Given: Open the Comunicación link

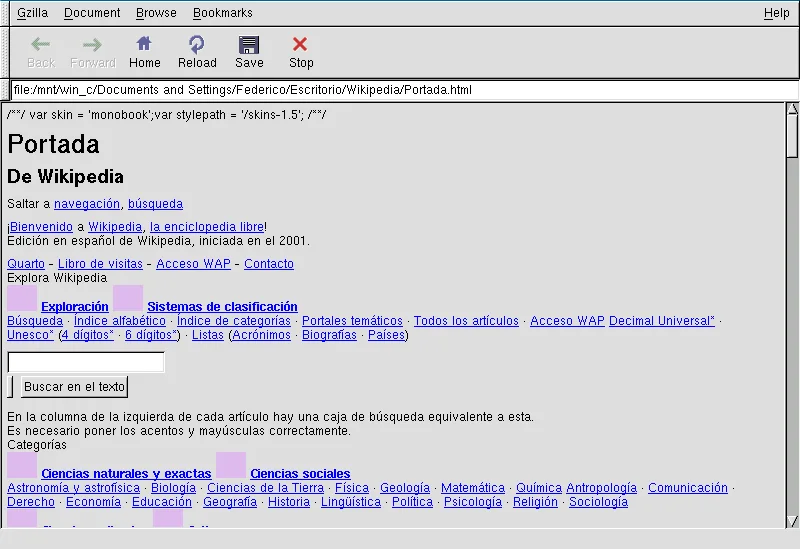Looking at the screenshot, I should (688, 488).
